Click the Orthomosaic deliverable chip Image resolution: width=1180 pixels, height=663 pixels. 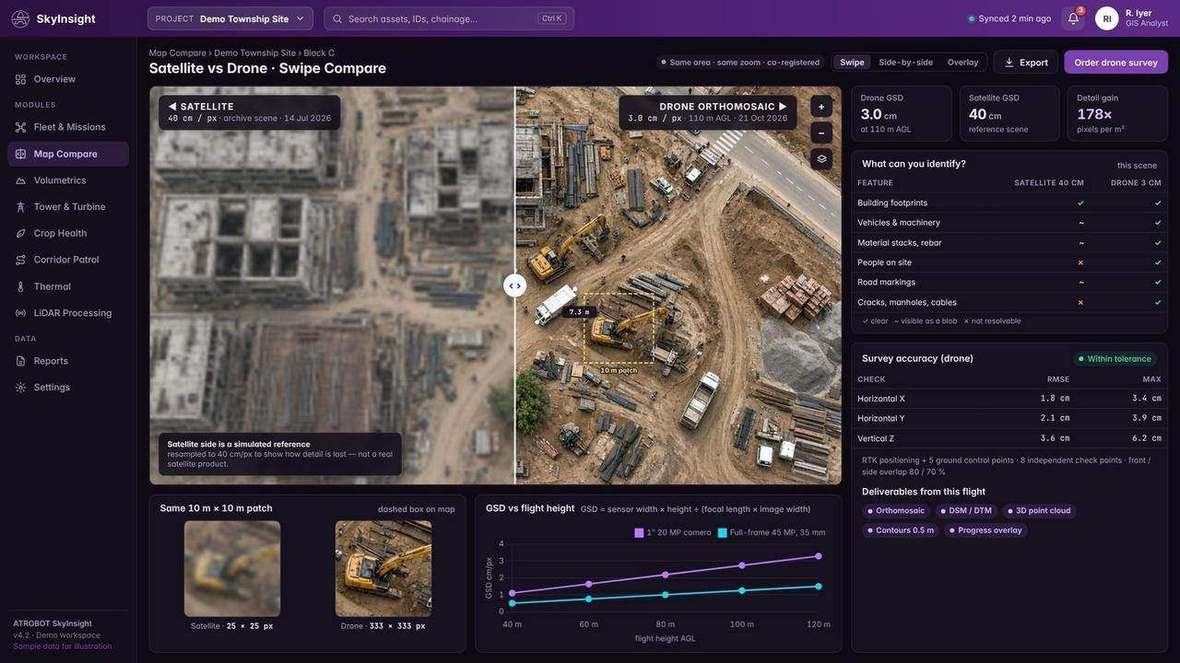coord(896,511)
